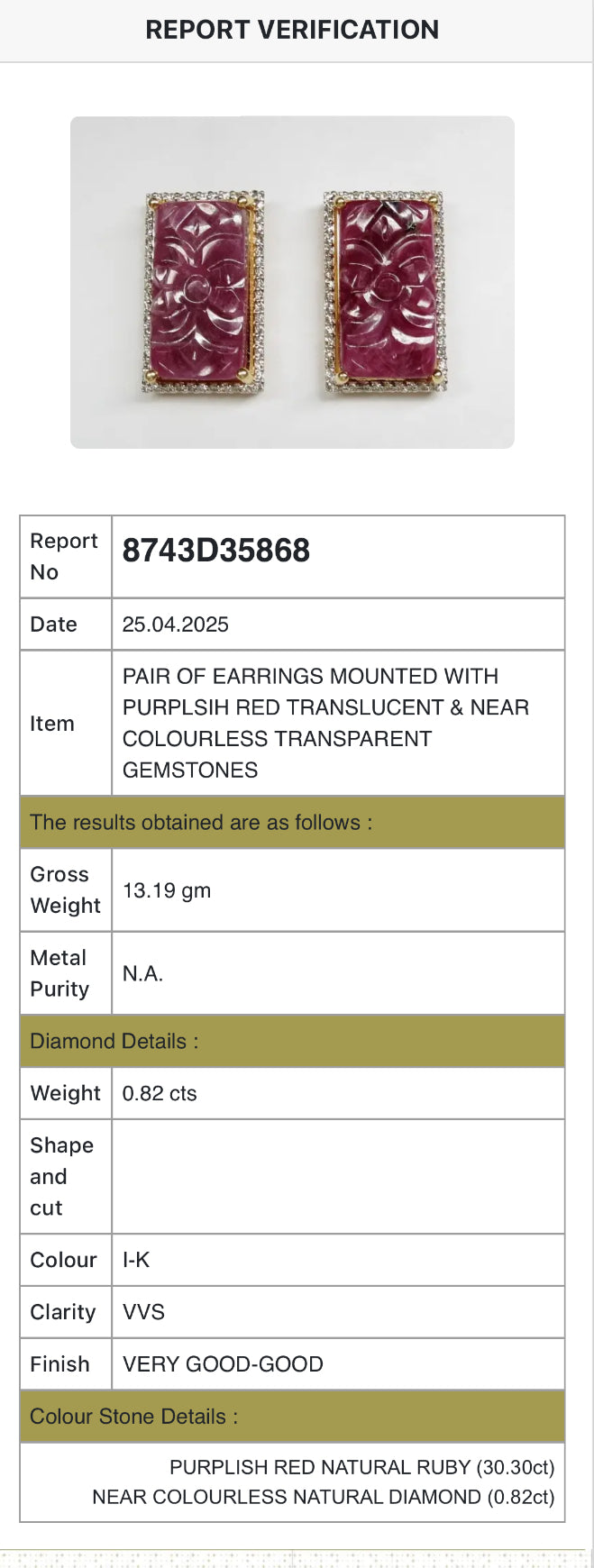The height and width of the screenshot is (1568, 594).
Task: Click the Item row label
Action: tap(52, 724)
